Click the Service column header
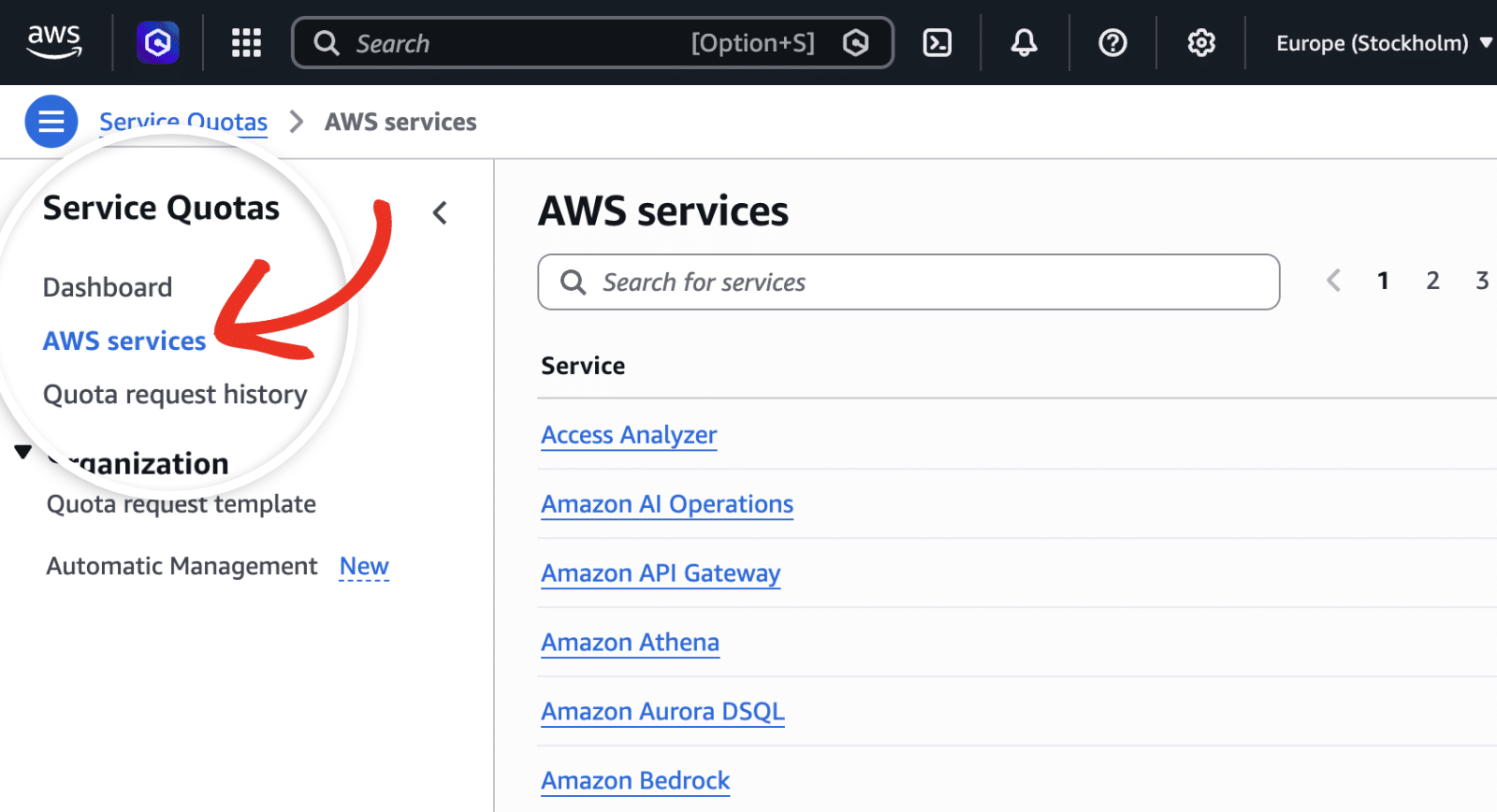 583,366
